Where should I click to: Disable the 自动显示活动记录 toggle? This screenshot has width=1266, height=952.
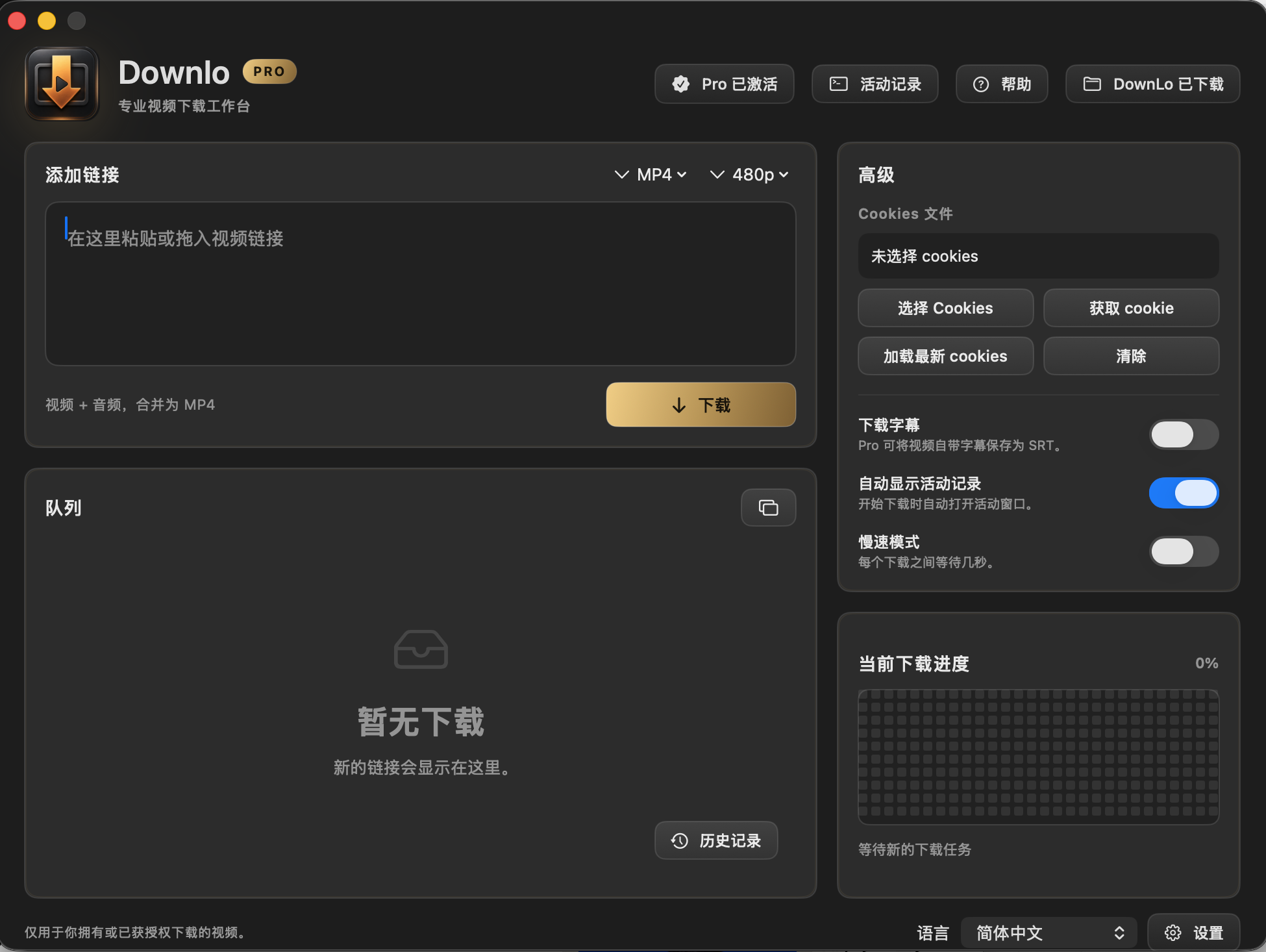point(1184,493)
